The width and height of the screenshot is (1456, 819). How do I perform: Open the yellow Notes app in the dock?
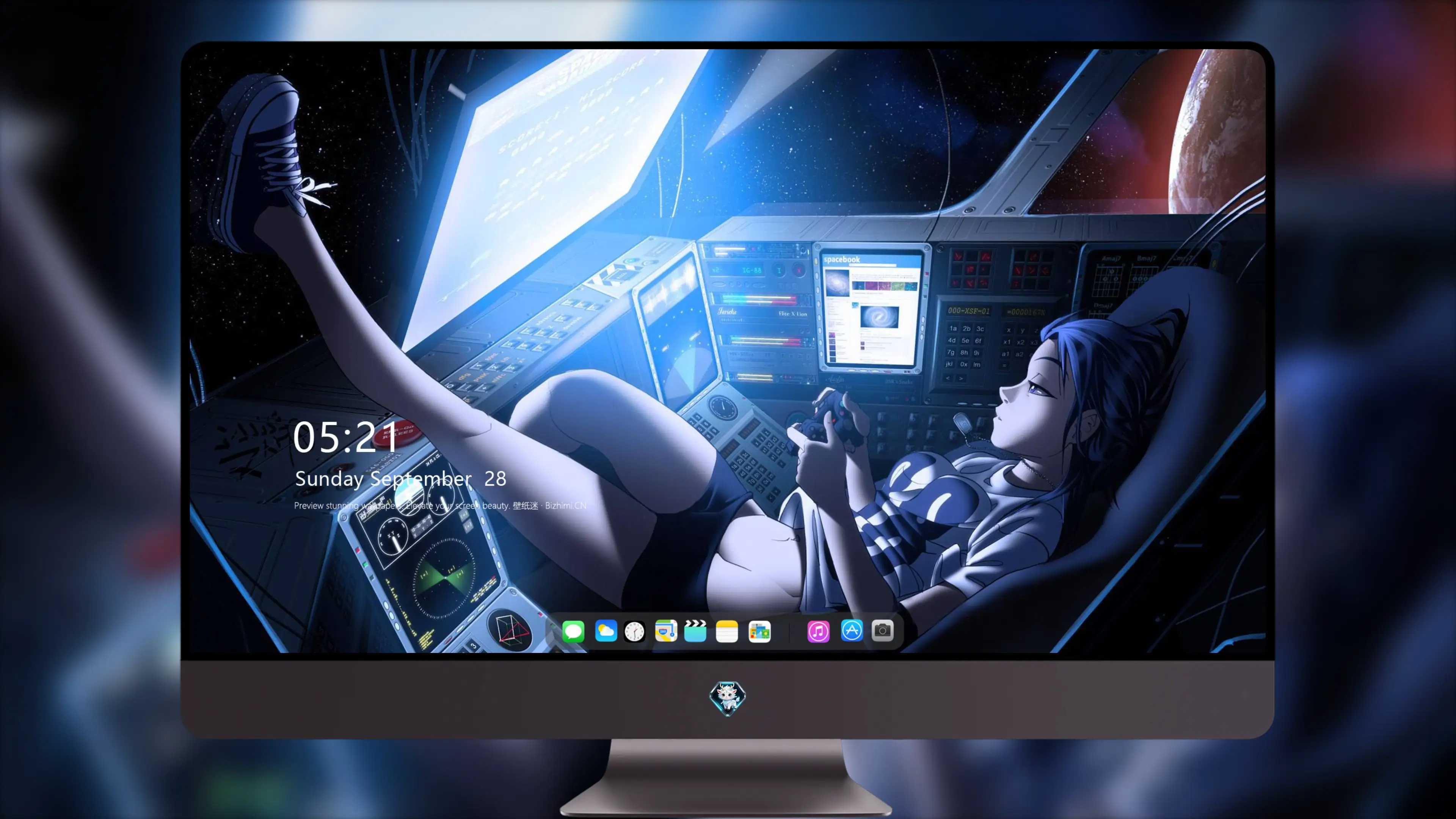pos(727,631)
